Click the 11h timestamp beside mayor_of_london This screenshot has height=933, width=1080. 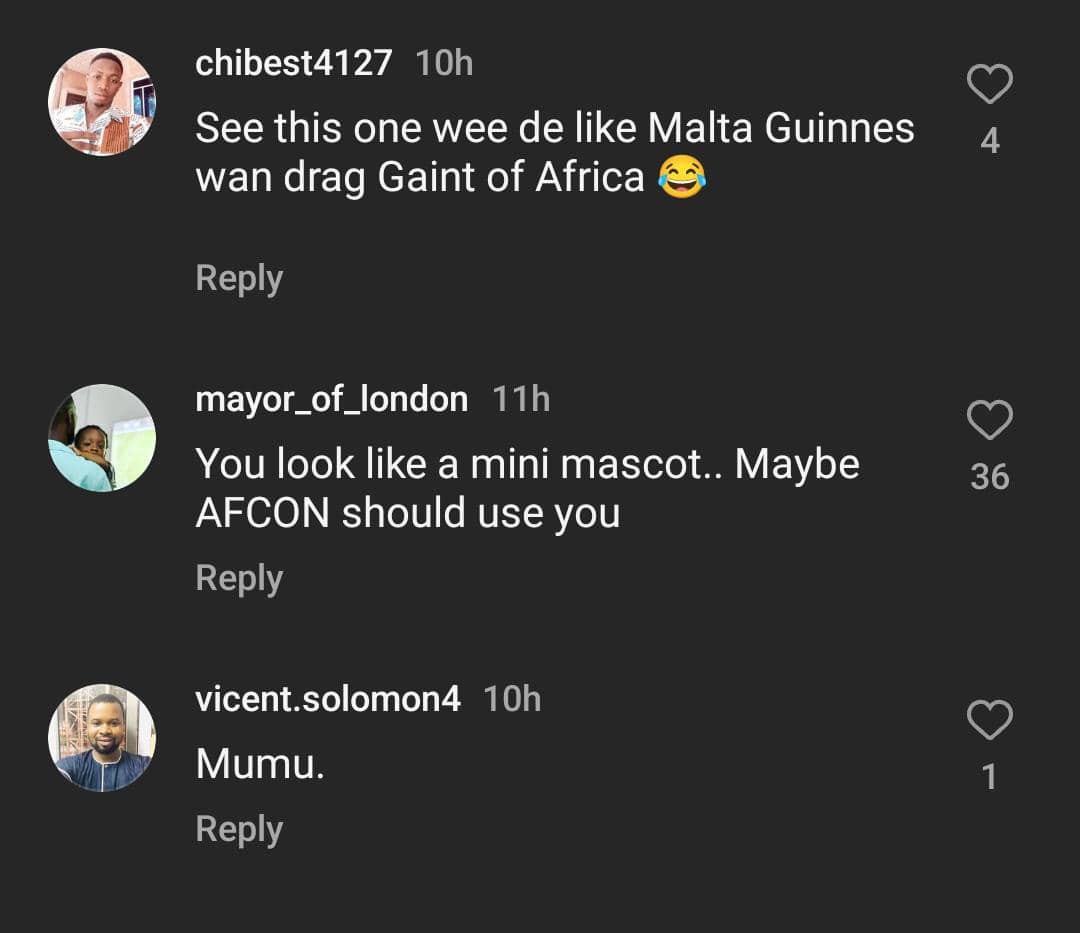(x=521, y=399)
